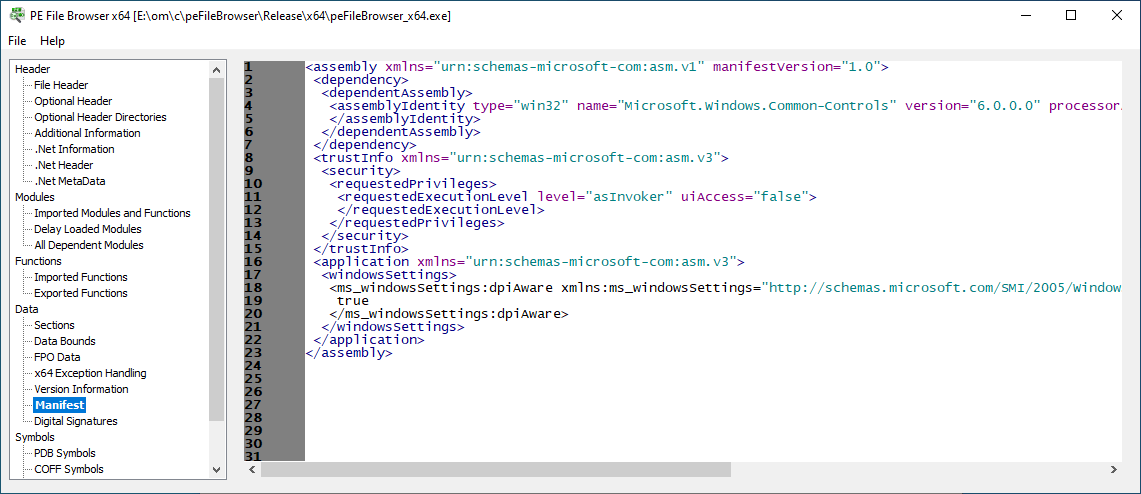This screenshot has height=494, width=1141.
Task: Click the manifest view scroll-right arrow
Action: pyautogui.click(x=1113, y=470)
